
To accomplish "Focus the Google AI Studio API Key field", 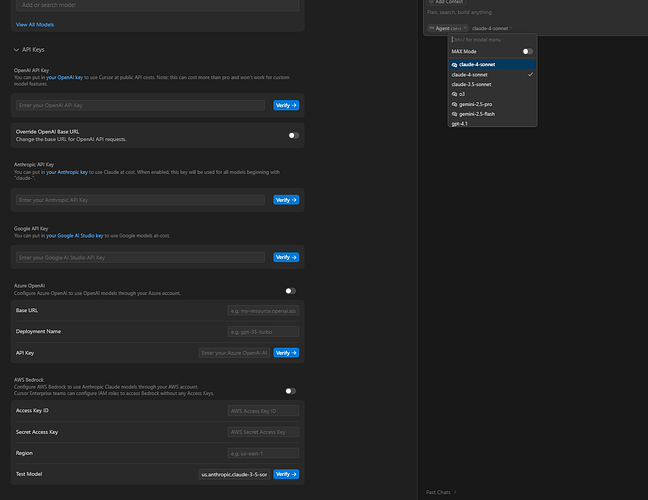I will (140, 257).
